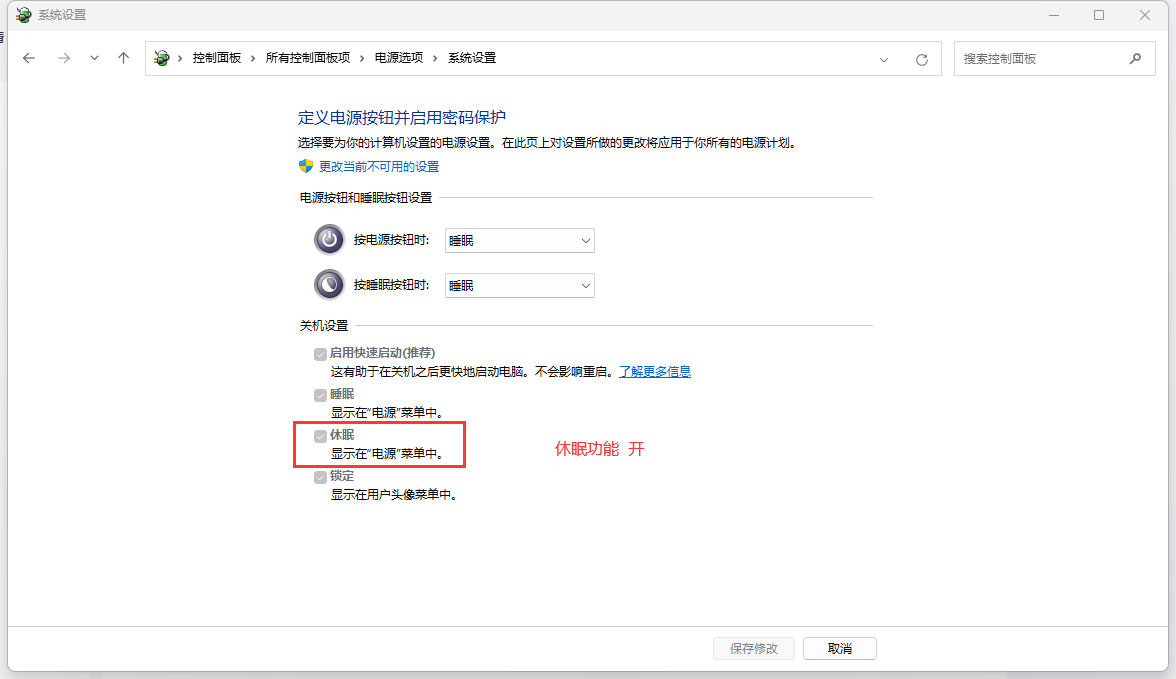Open the address bar history dropdown
This screenshot has height=679, width=1176.
click(x=884, y=59)
